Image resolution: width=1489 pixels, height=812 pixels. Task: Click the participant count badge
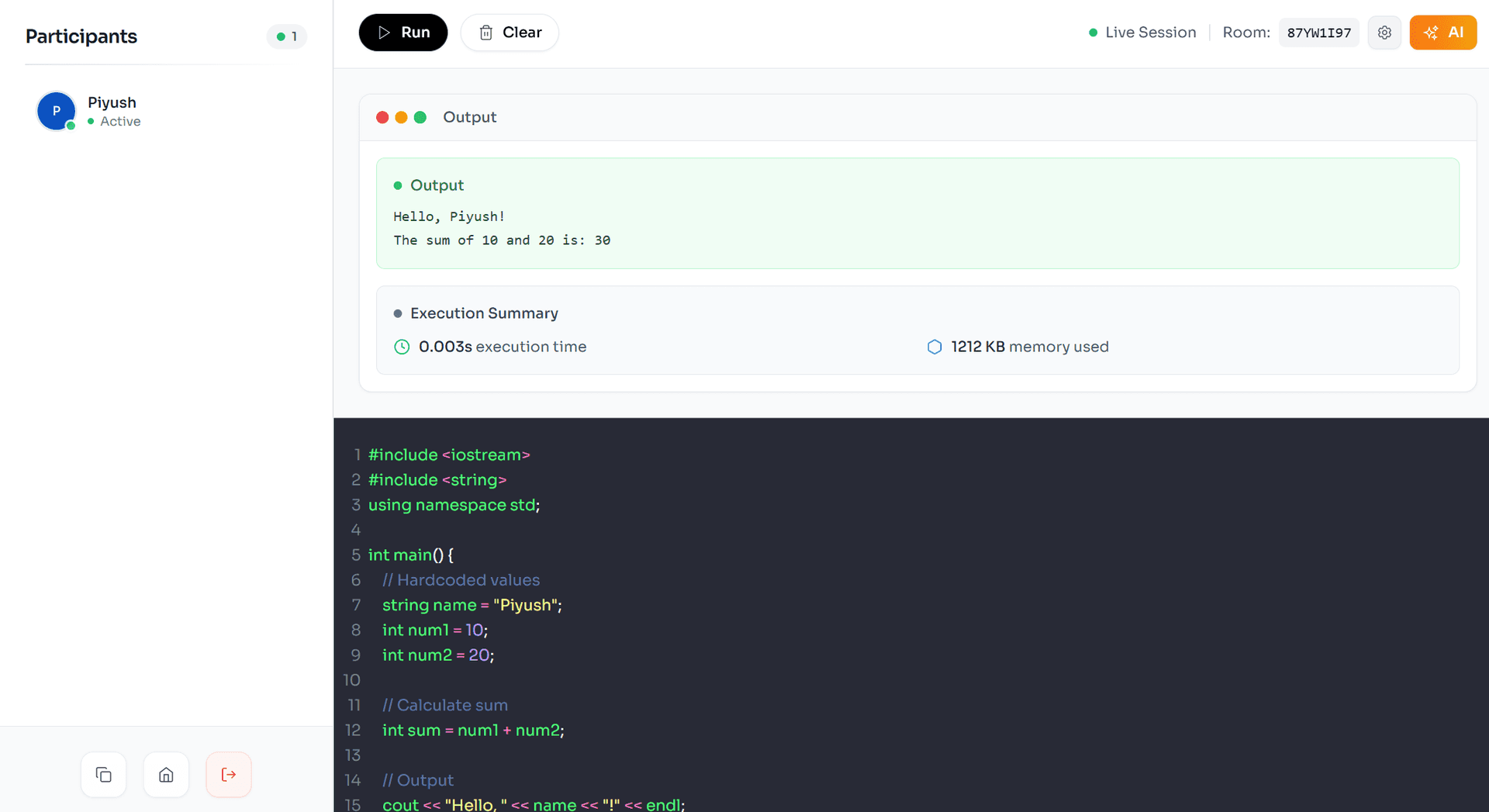(287, 36)
